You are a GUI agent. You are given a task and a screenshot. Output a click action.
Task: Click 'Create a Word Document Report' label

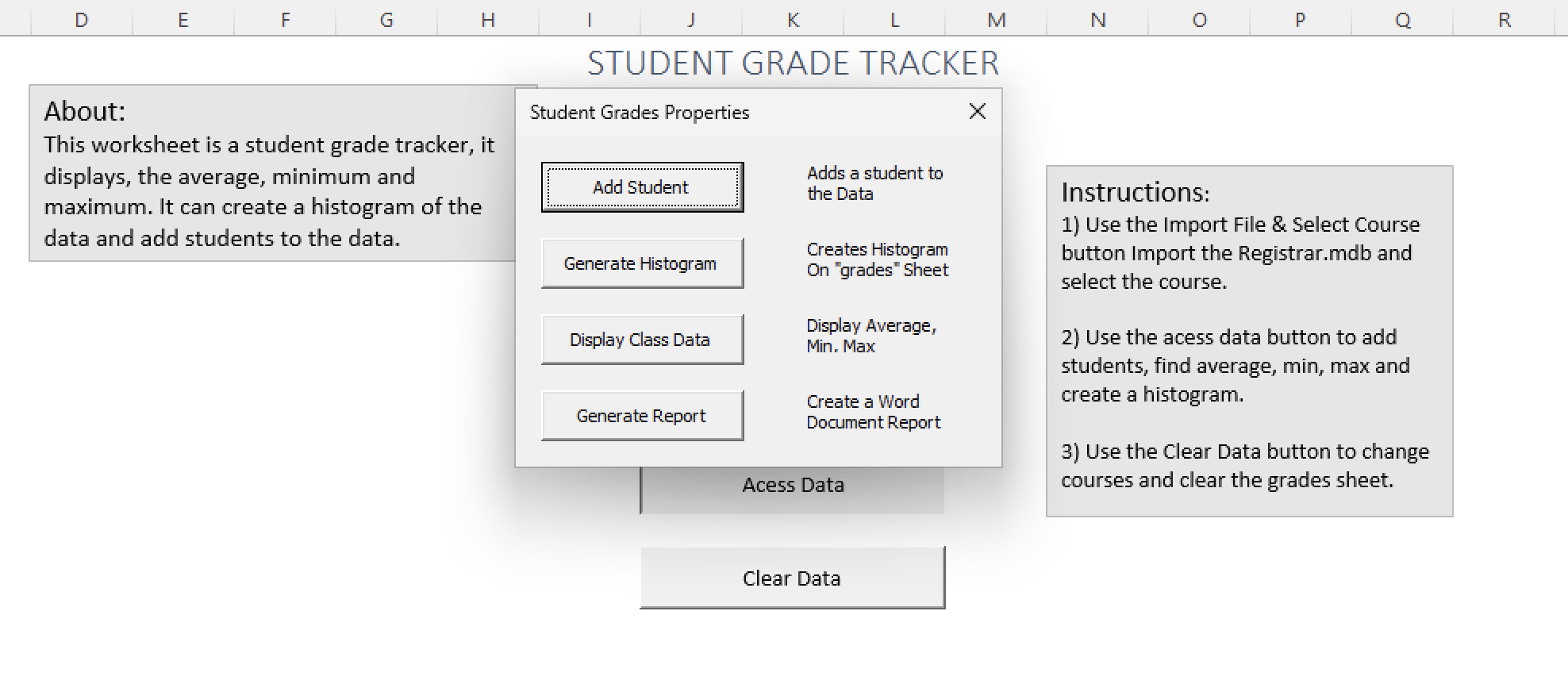[873, 412]
